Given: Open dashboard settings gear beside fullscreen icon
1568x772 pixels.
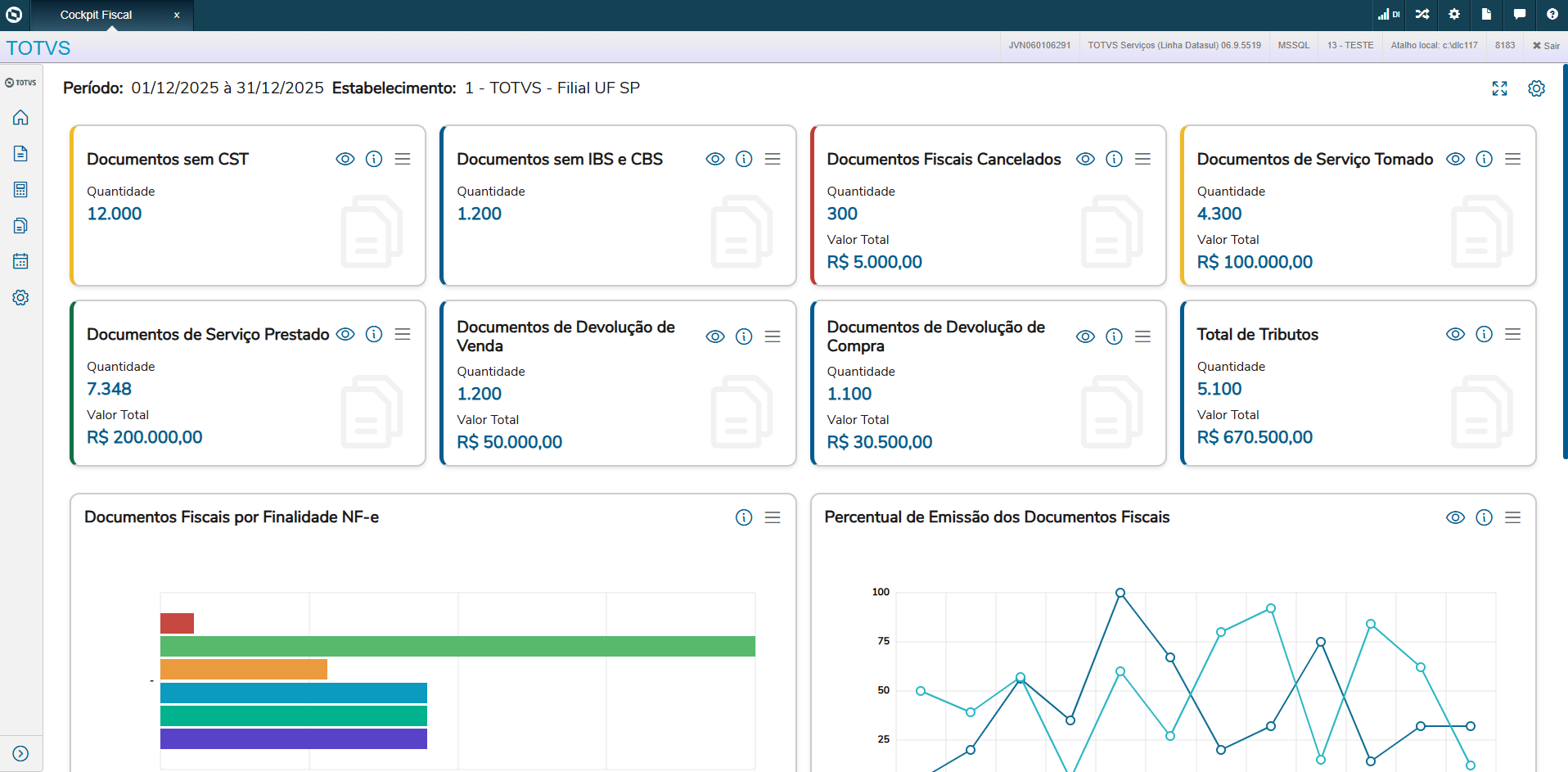Looking at the screenshot, I should pyautogui.click(x=1536, y=88).
